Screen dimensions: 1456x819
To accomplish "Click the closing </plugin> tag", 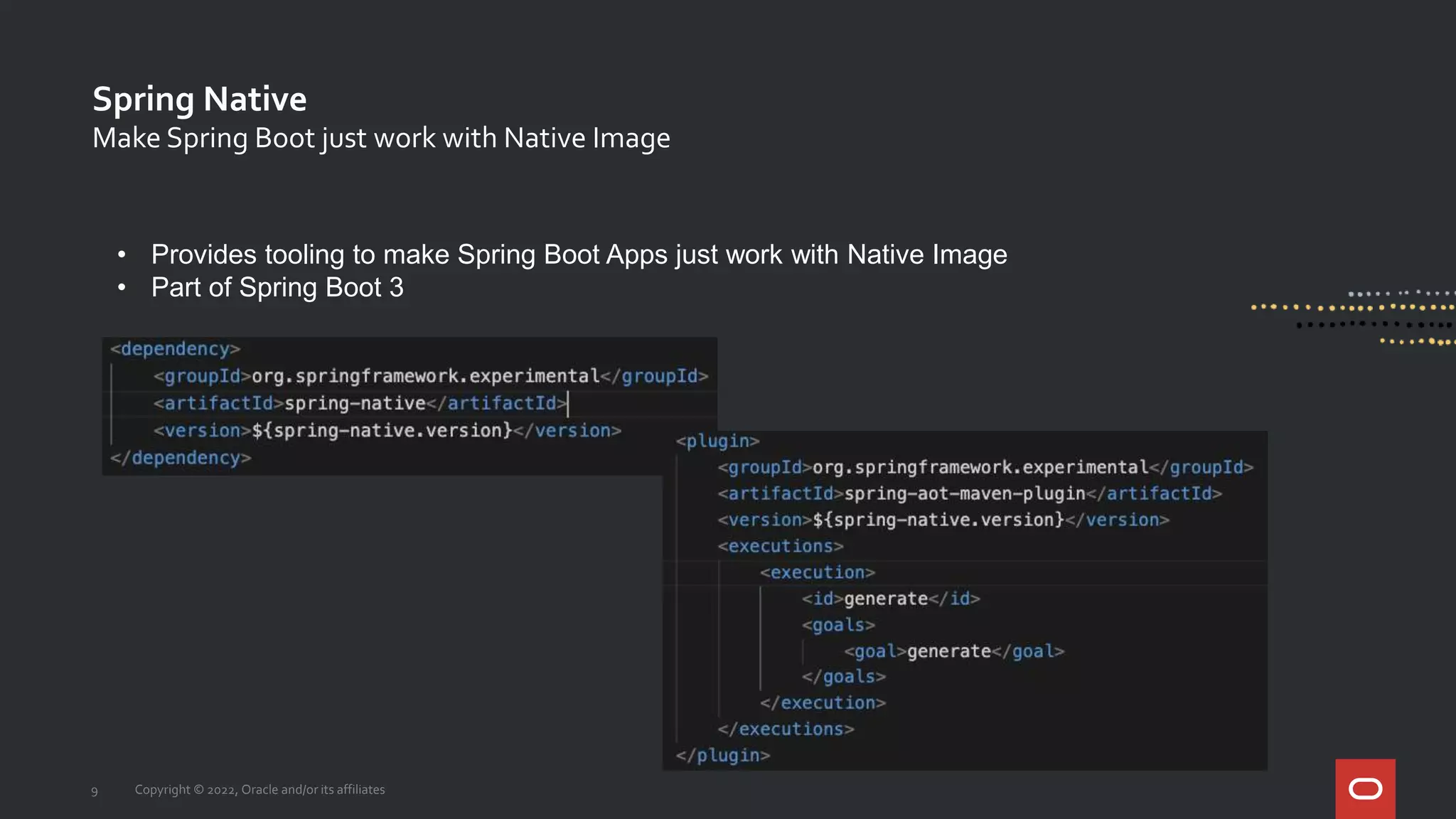I will 722,756.
